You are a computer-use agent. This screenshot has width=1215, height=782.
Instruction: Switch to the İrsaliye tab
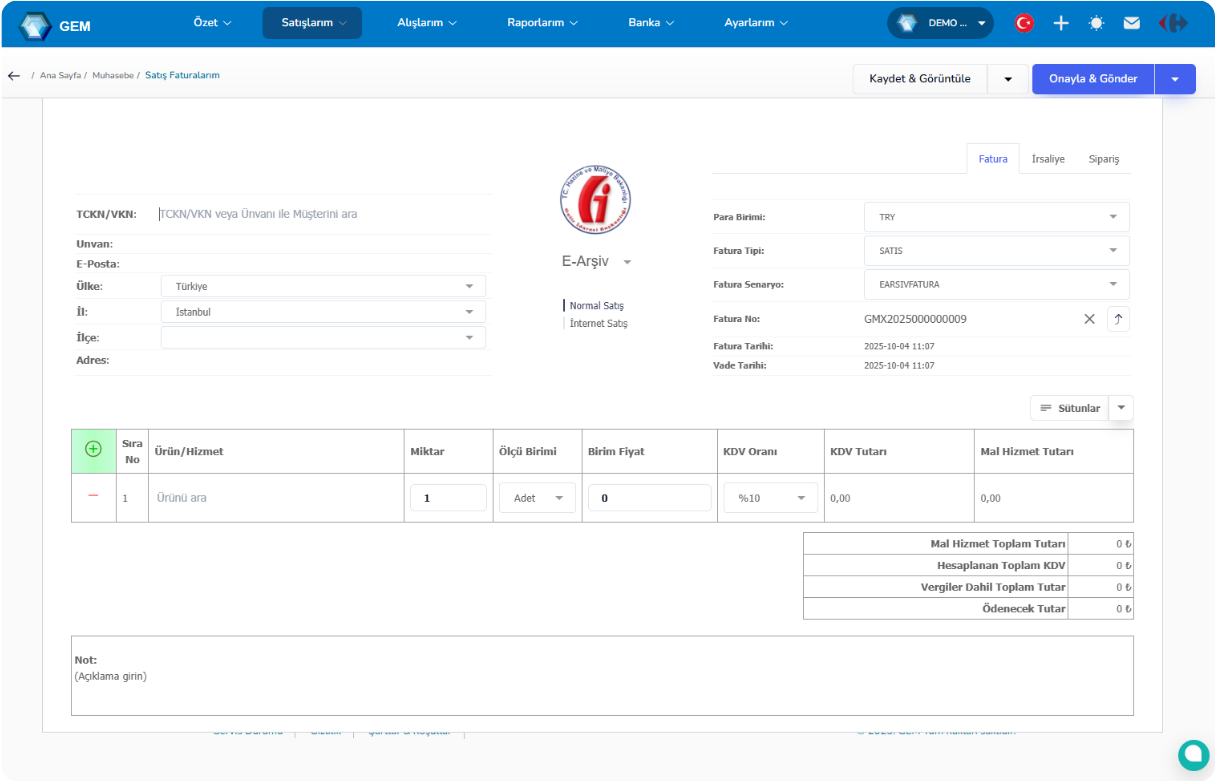[1048, 159]
